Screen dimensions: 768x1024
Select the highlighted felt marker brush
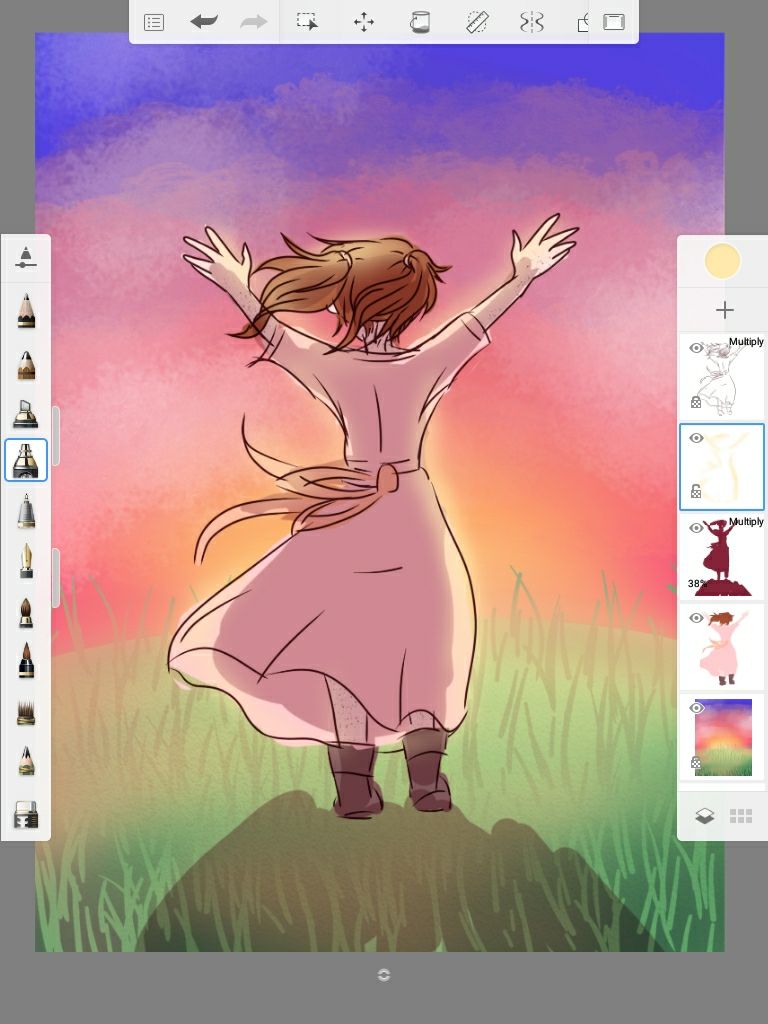[26, 460]
